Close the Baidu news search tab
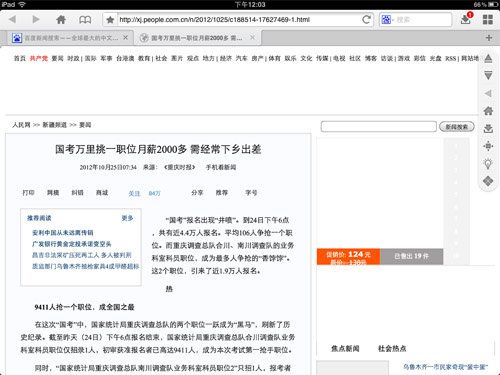Screen dimensions: 500x375 point(125,38)
